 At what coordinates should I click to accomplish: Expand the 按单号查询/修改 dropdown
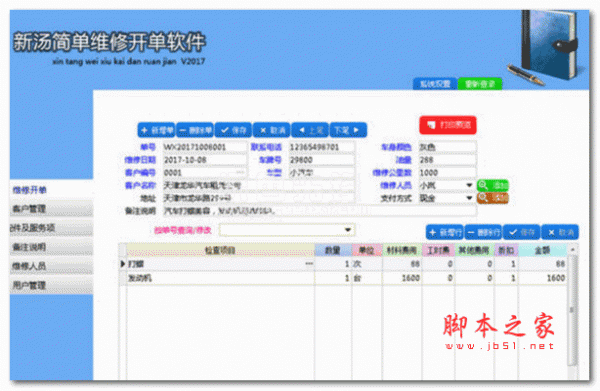347,230
